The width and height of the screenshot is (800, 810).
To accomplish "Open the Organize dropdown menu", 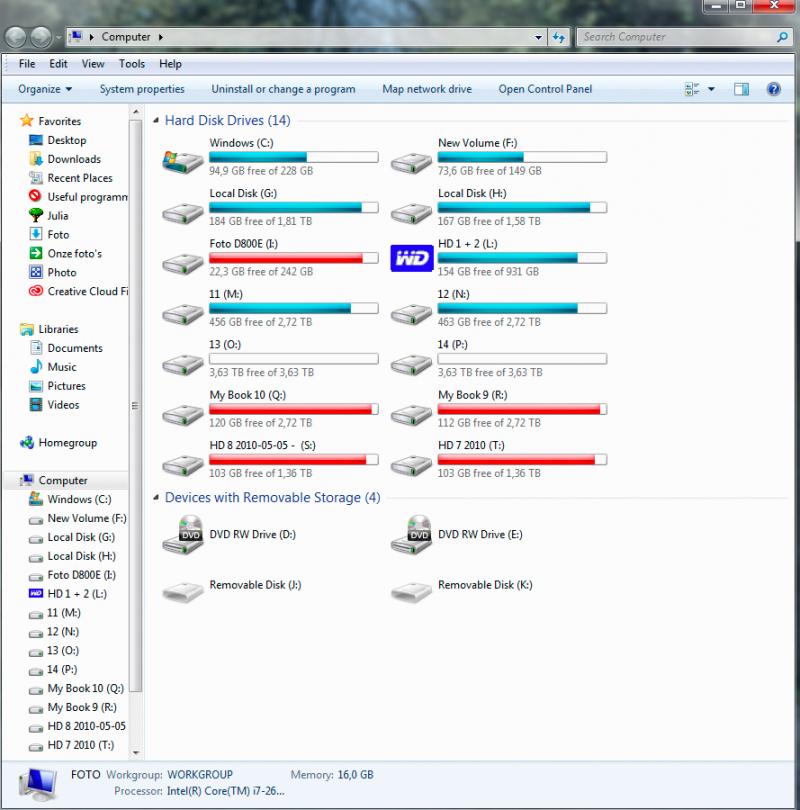I will pos(45,89).
